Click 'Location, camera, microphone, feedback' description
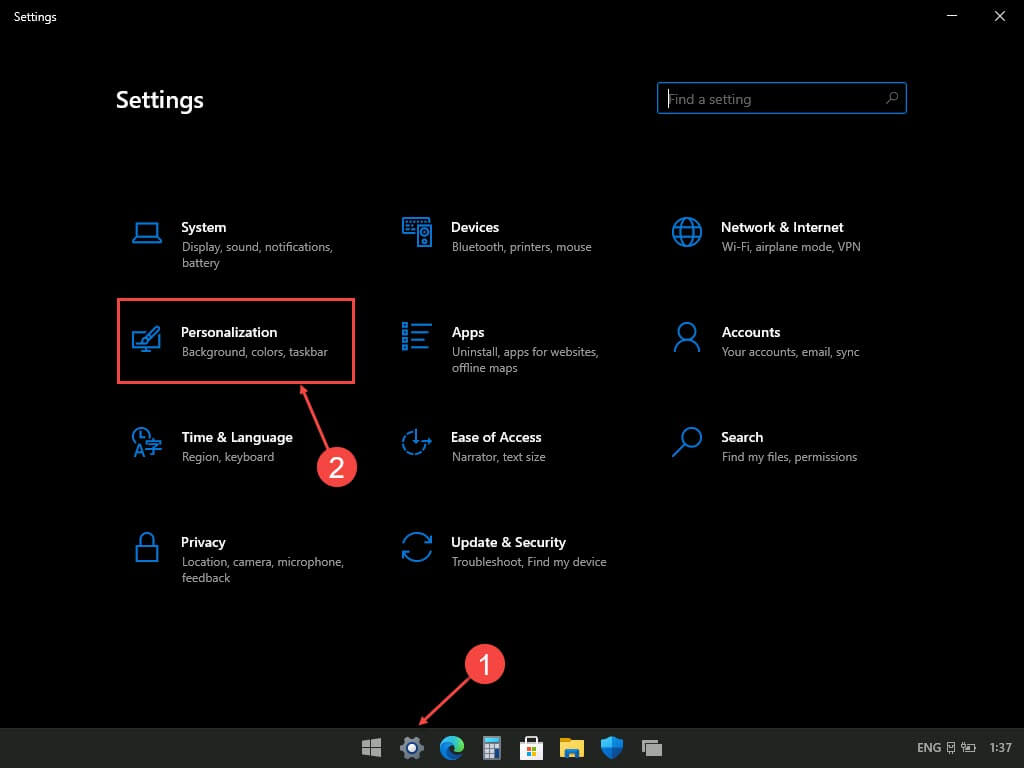Screen dimensions: 1024x768 click(x=263, y=569)
